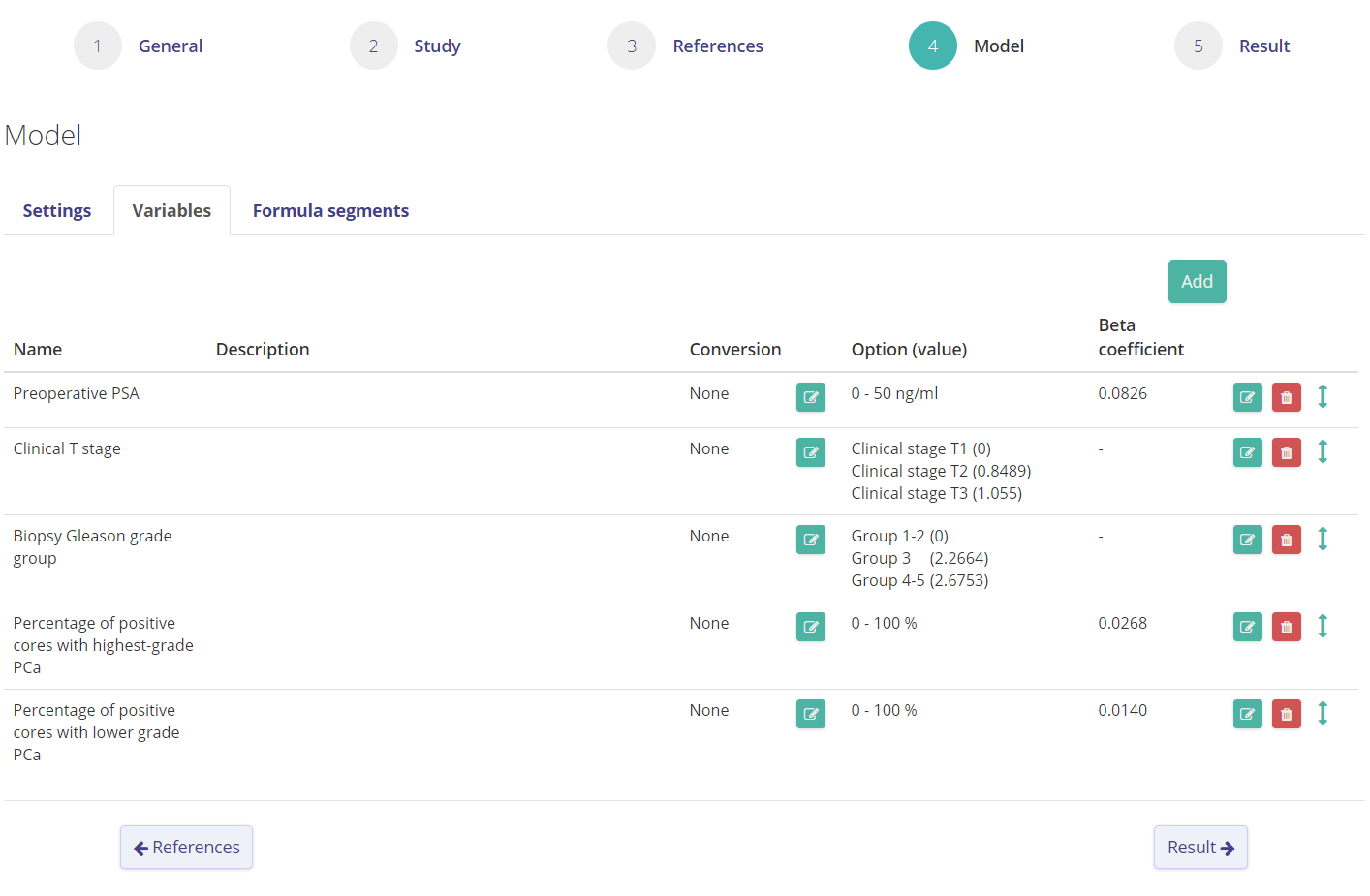This screenshot has width=1370, height=896.
Task: Delete Percentage of positive cores highest-grade row
Action: [1286, 627]
